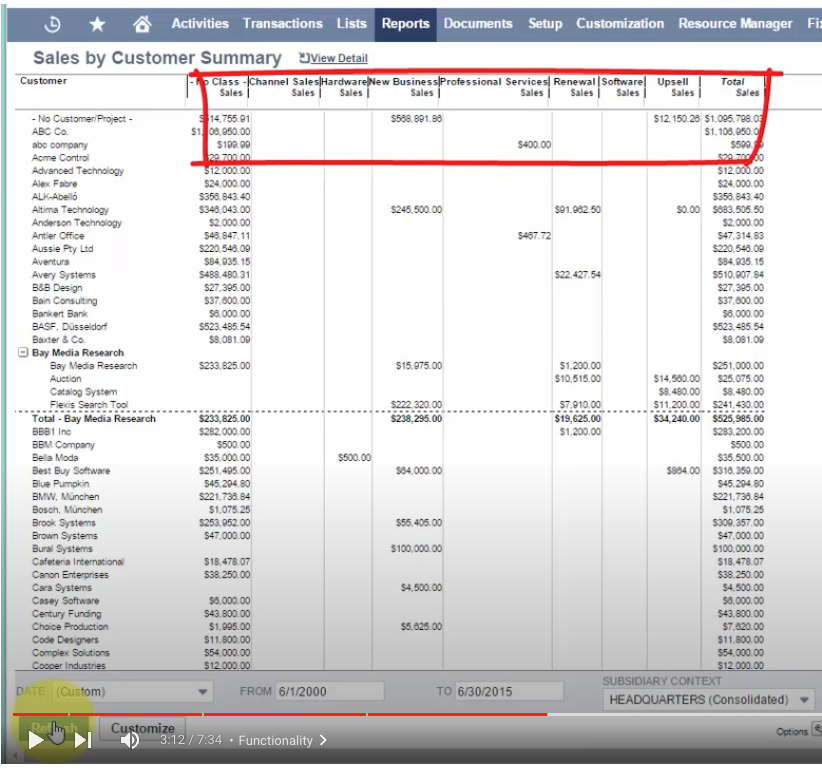Open the Functionality chapter label
This screenshot has height=769, width=822.
pos(282,740)
